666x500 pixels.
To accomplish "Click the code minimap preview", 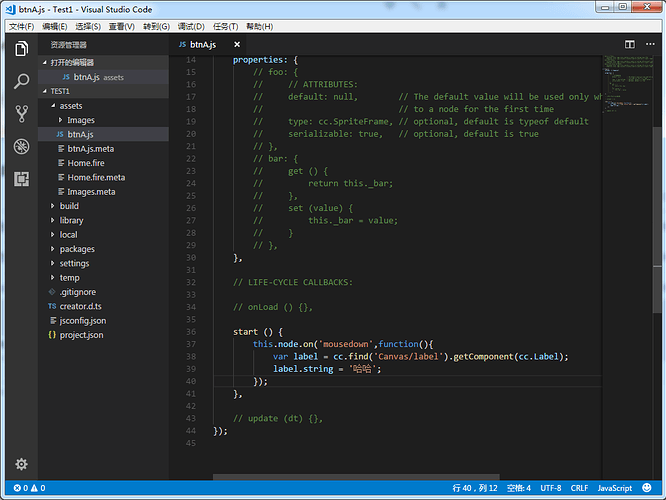I will coord(627,84).
